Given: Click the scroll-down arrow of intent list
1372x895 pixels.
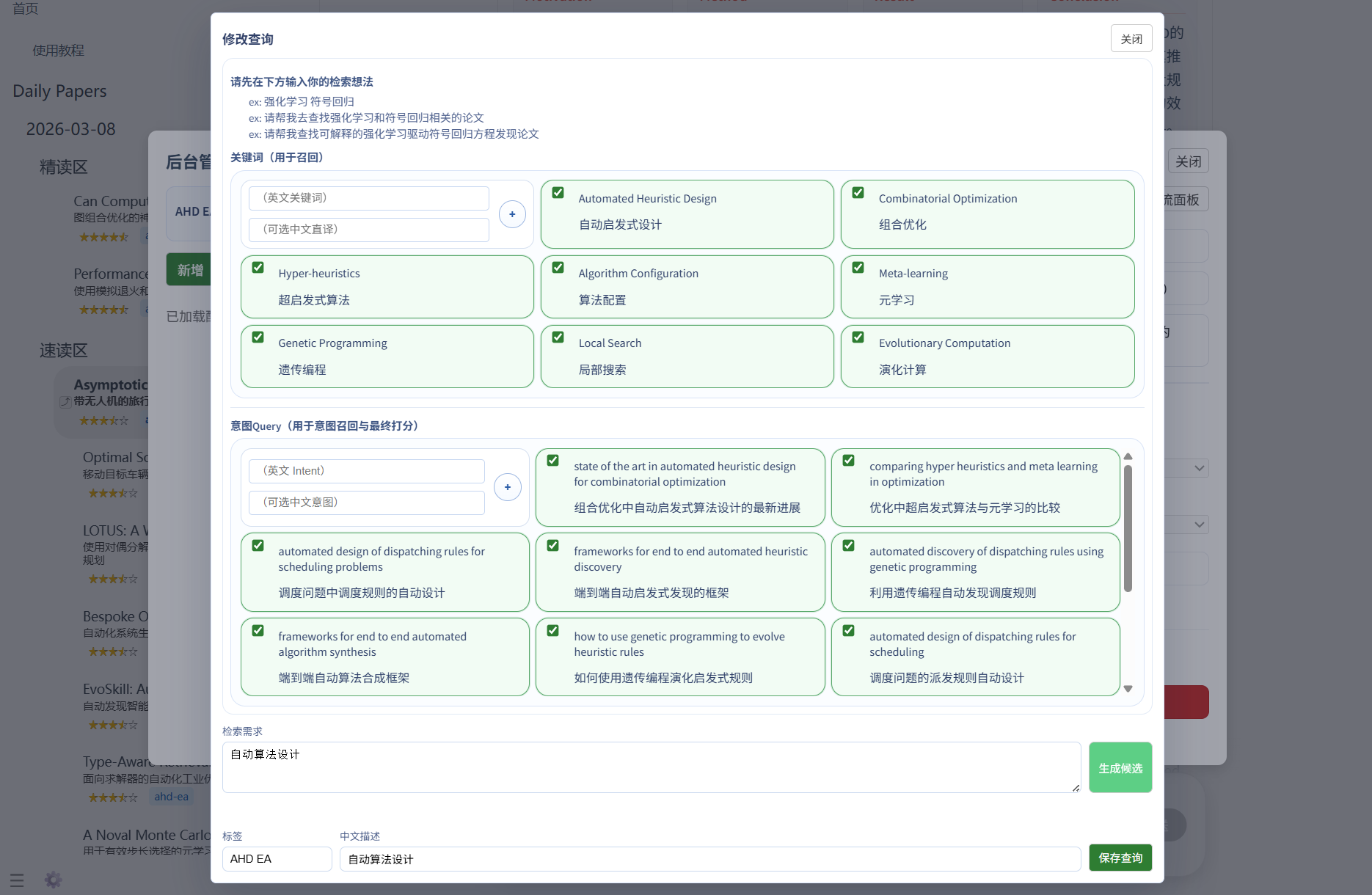Looking at the screenshot, I should pos(1128,689).
